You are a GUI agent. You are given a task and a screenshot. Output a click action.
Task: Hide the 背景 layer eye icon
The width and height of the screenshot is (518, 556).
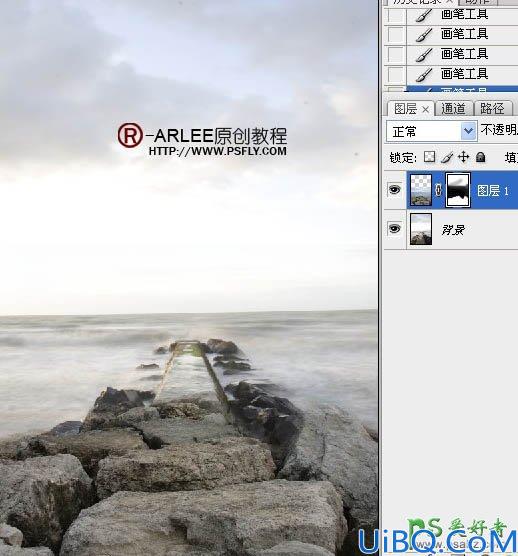(x=395, y=229)
